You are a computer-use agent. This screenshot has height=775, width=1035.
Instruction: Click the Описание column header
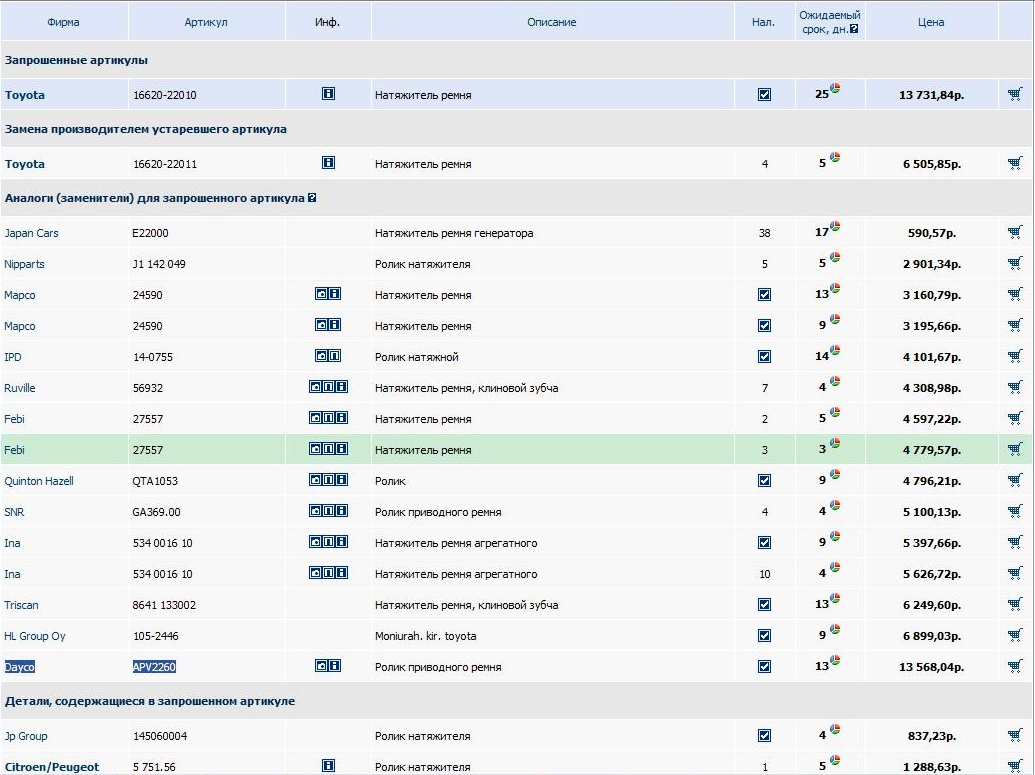pyautogui.click(x=551, y=22)
